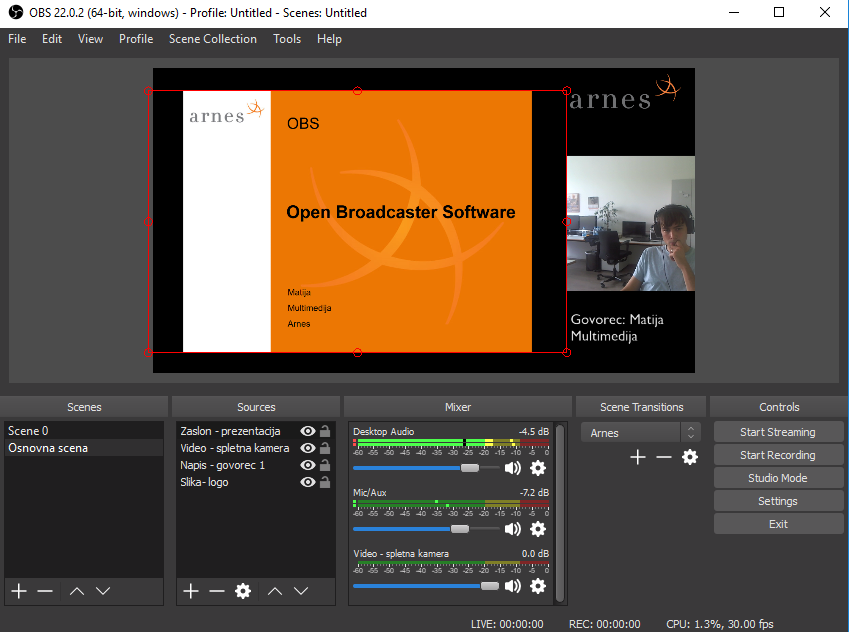The height and width of the screenshot is (632, 849).
Task: Select Zaslon - prezentacija source row
Action: [x=256, y=431]
